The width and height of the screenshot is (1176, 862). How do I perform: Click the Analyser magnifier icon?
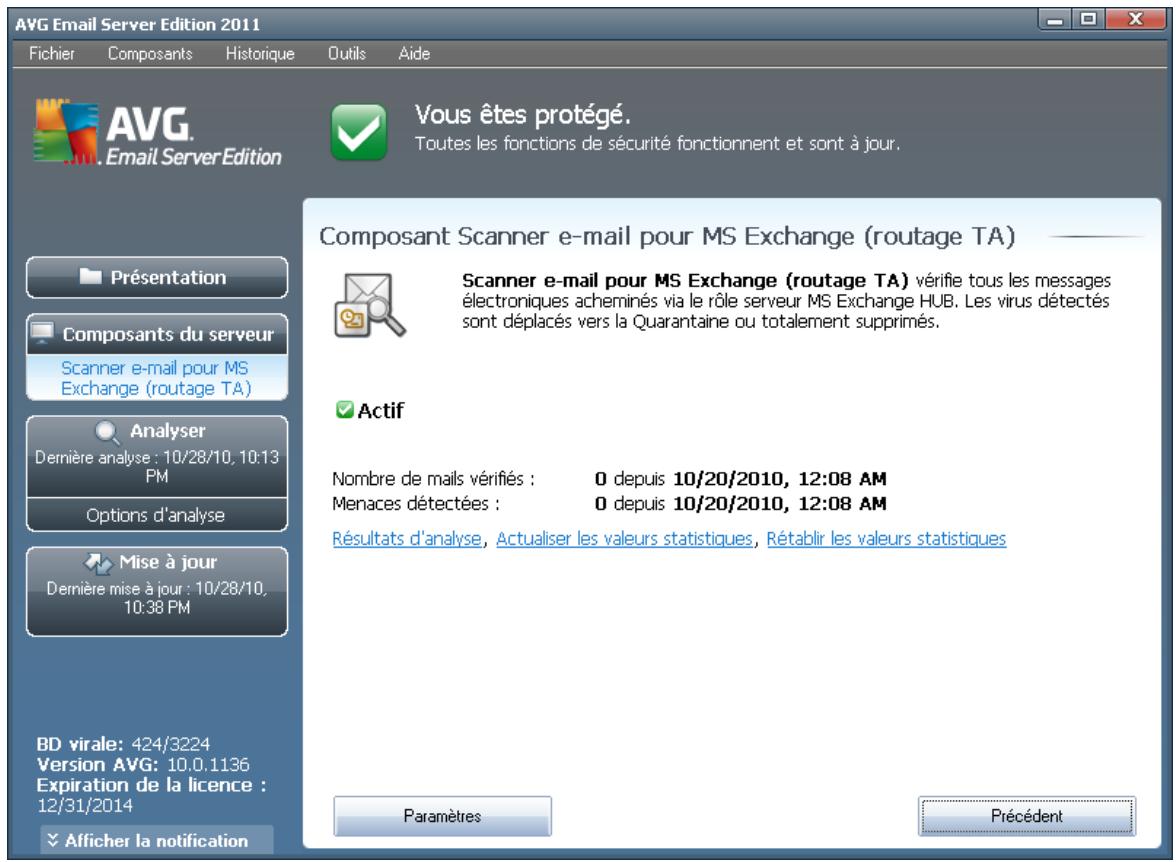[x=107, y=432]
